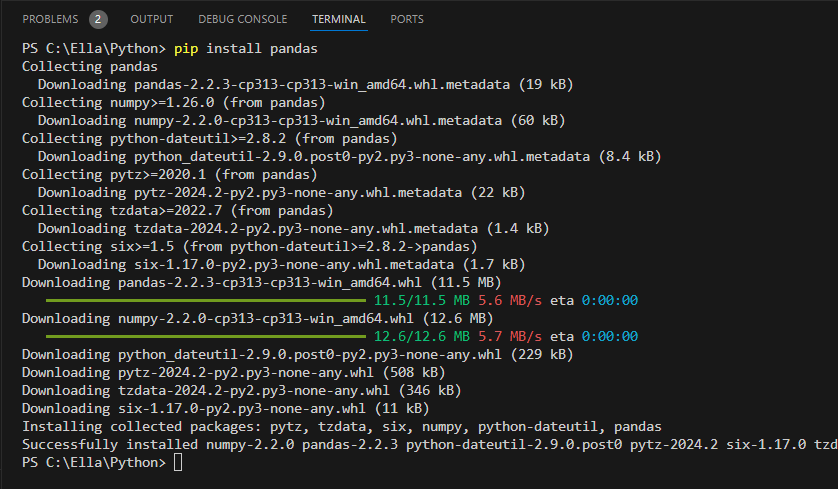Viewport: 838px width, 489px height.
Task: Click six whl (11 kB) download line
Action: [x=226, y=409]
